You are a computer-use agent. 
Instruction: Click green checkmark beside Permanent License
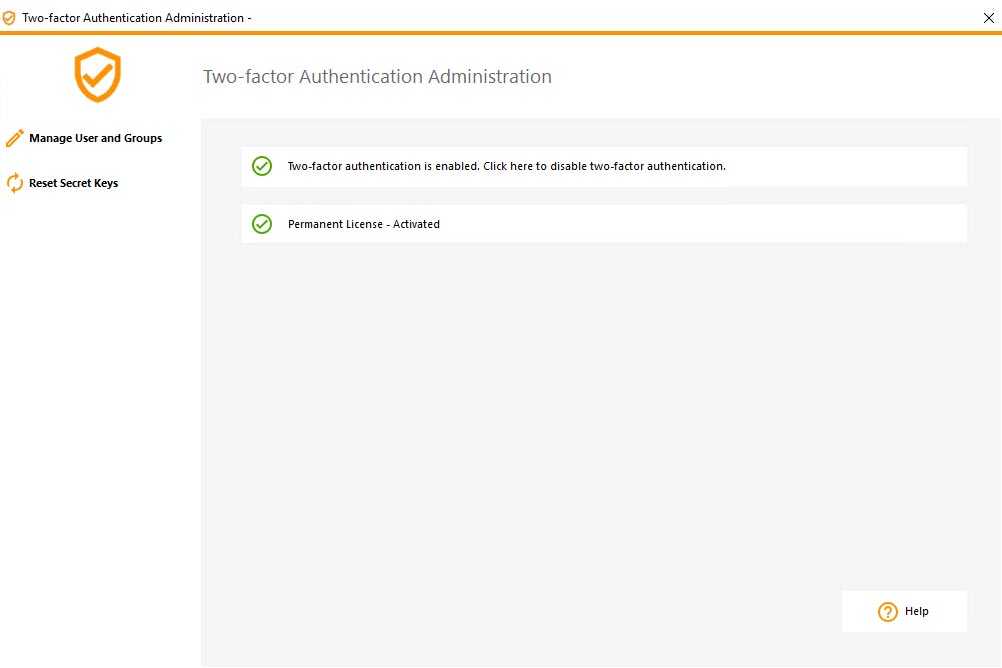pos(262,224)
